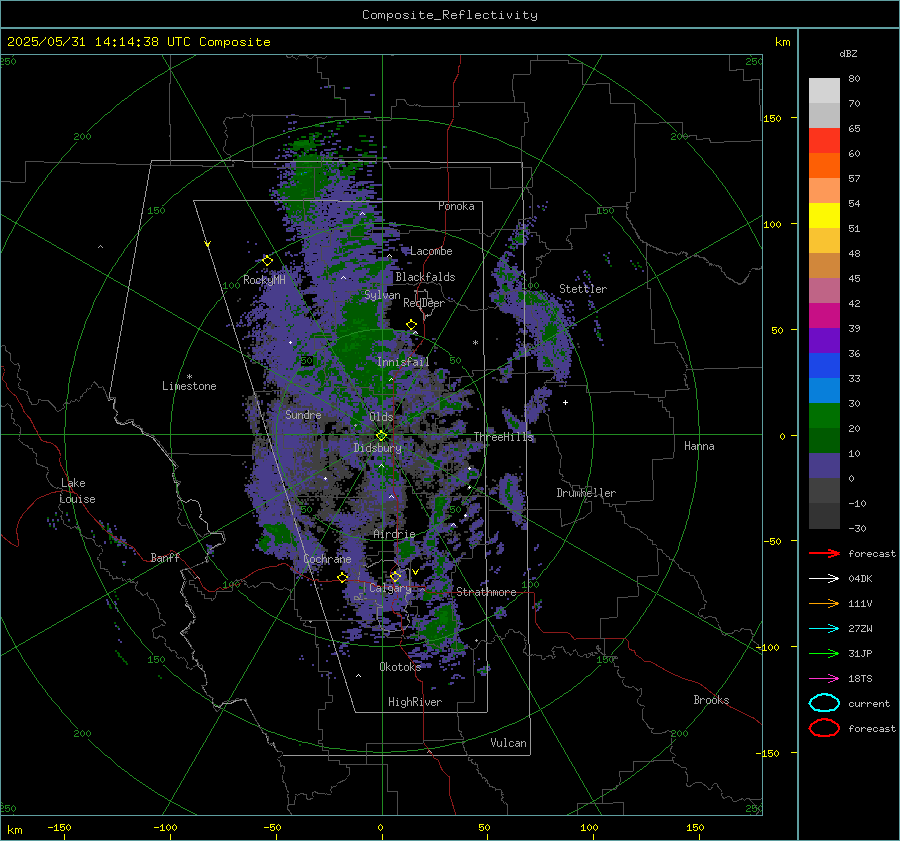Click the dBZ legend heading
The height and width of the screenshot is (841, 900).
(848, 53)
